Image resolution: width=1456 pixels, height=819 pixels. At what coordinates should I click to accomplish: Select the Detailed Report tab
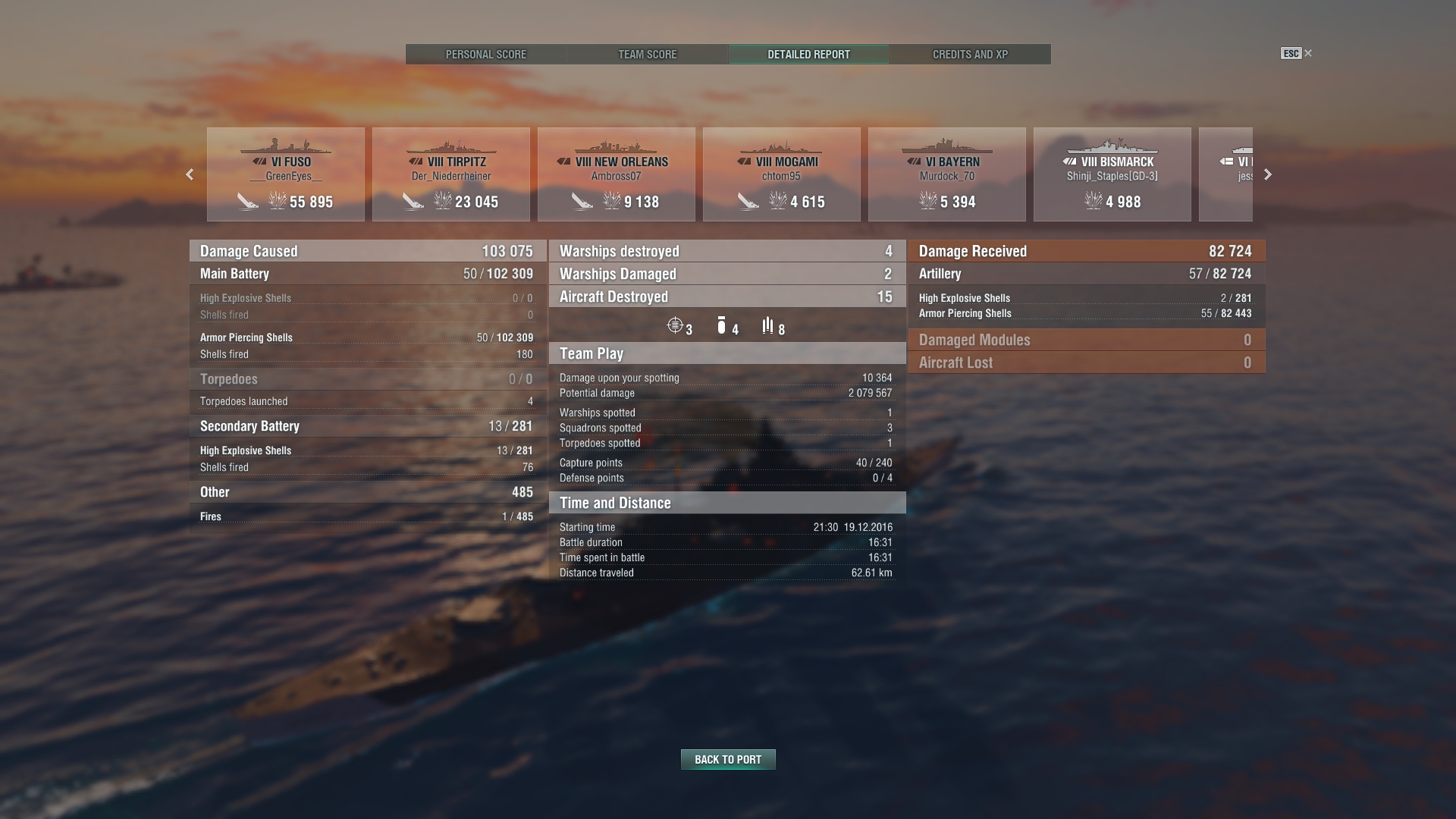[808, 55]
